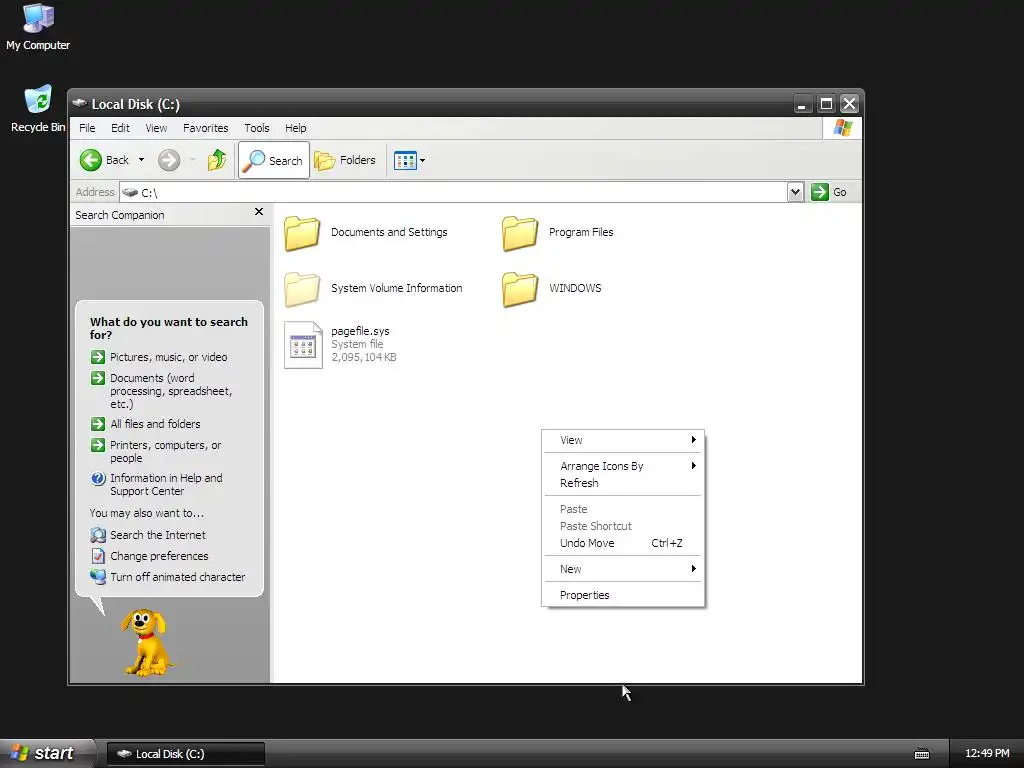The width and height of the screenshot is (1024, 768).
Task: Expand the New submenu
Action: (624, 569)
